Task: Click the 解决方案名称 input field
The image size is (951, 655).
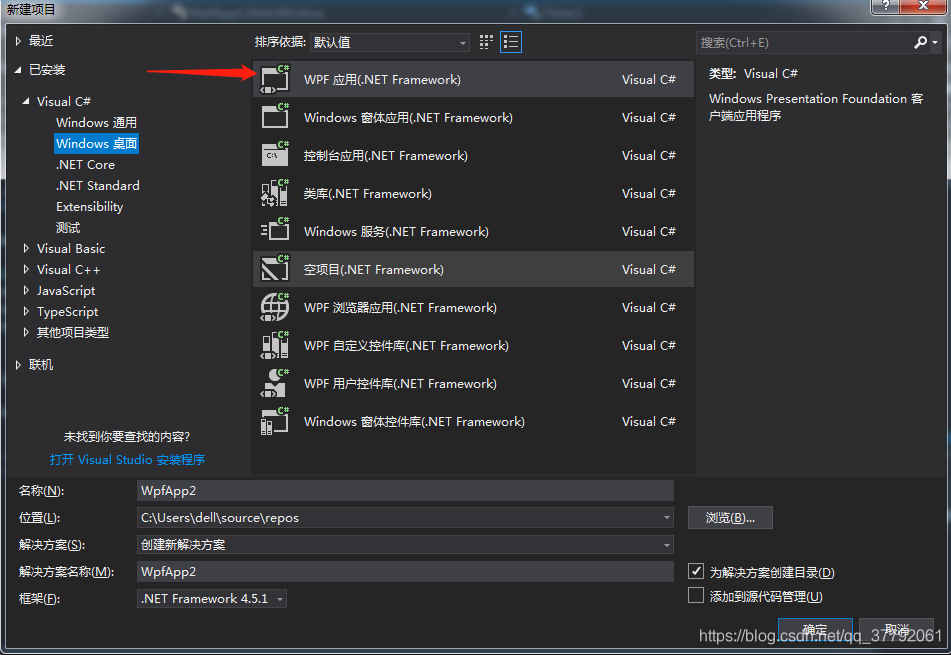Action: coord(405,571)
